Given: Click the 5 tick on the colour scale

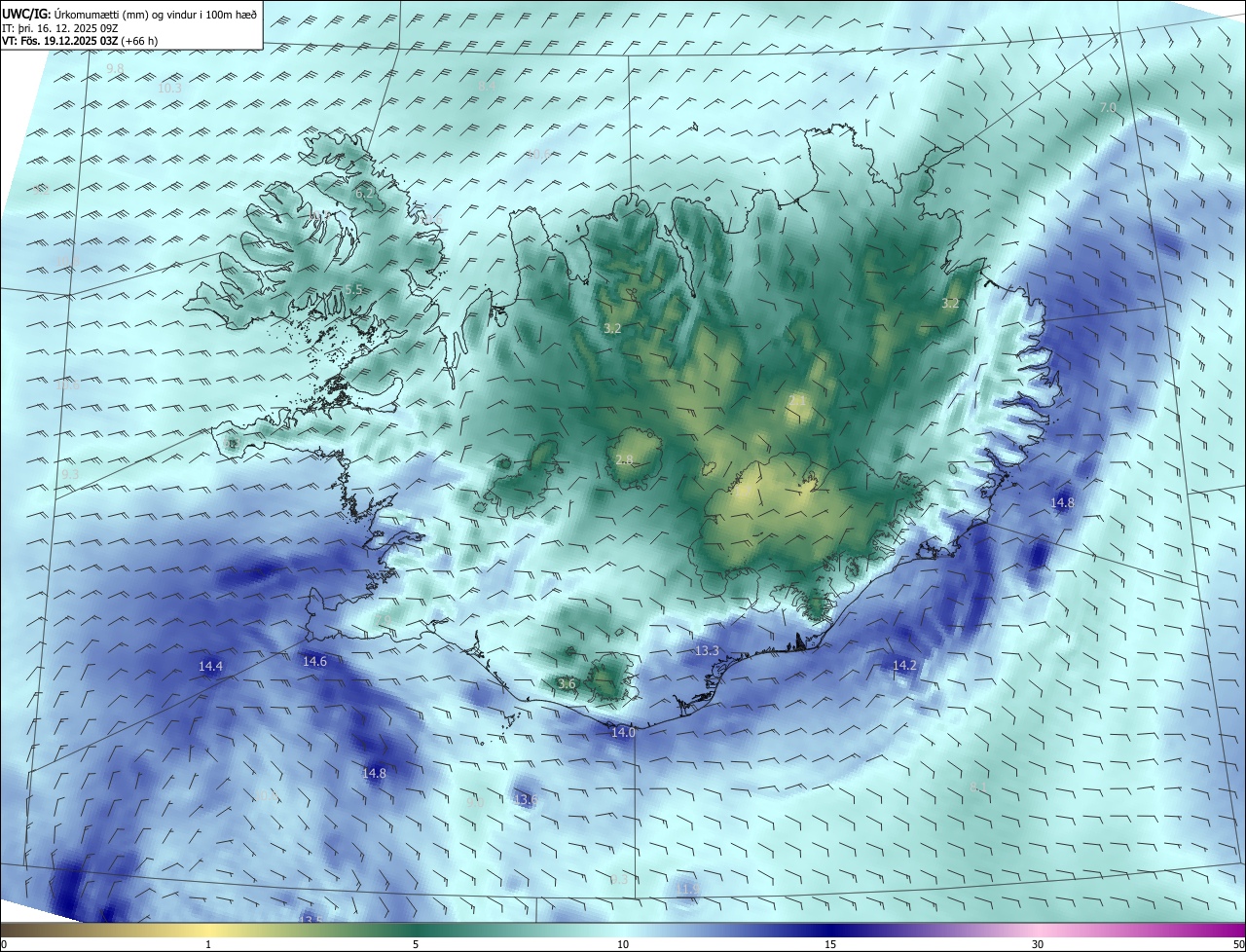Looking at the screenshot, I should coord(416,944).
